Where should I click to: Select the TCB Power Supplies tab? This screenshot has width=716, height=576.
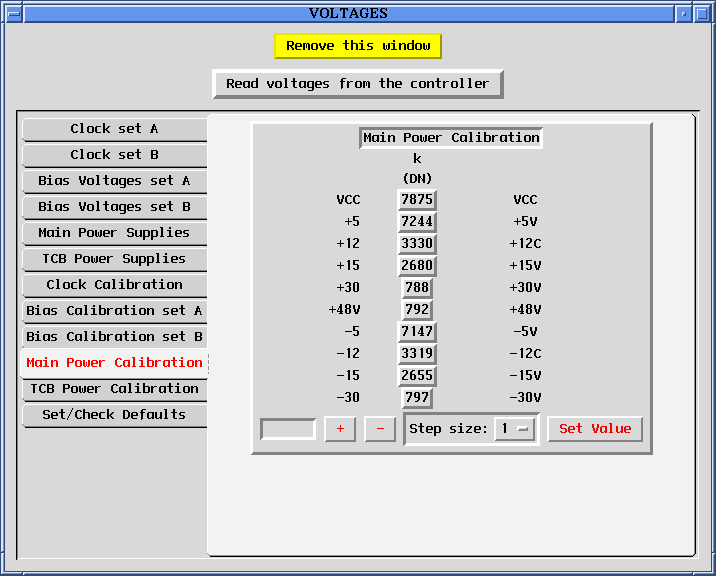tap(114, 259)
